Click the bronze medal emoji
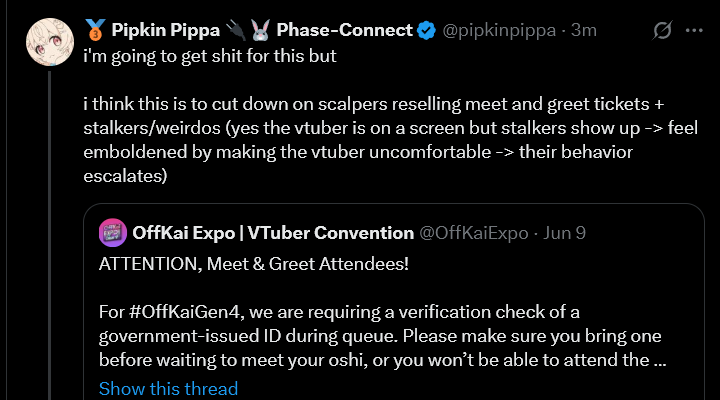This screenshot has height=400, width=720. [95, 30]
